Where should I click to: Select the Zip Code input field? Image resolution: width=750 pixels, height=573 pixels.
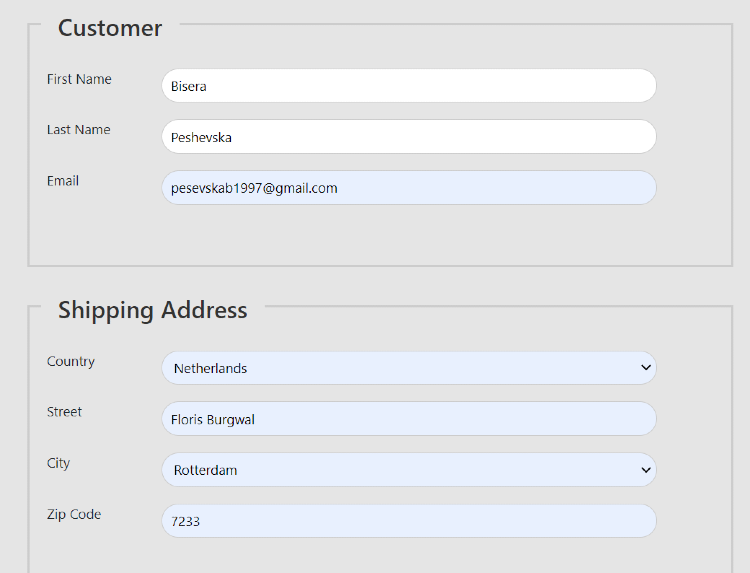pos(408,521)
